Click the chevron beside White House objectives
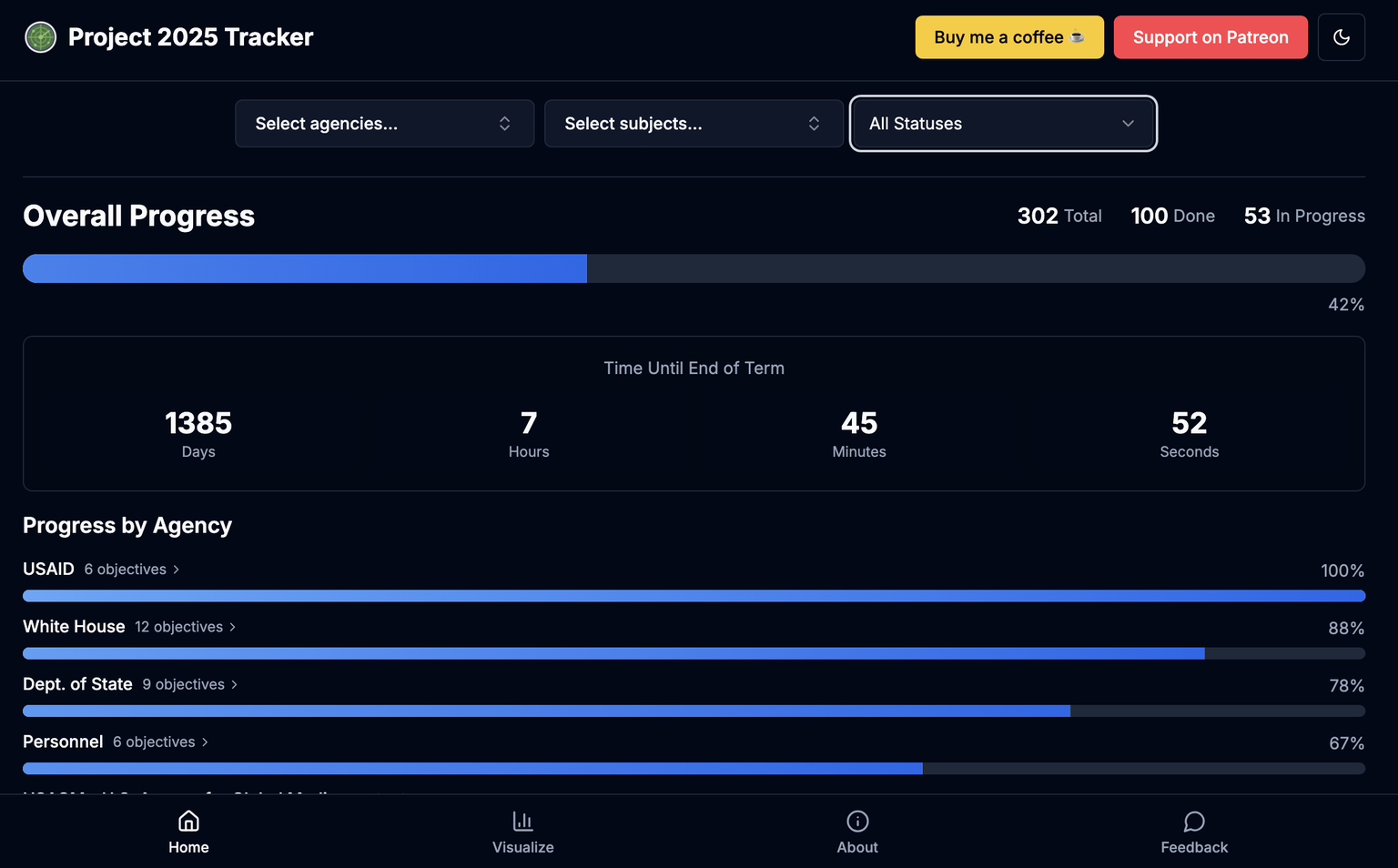The image size is (1398, 868). [x=233, y=627]
